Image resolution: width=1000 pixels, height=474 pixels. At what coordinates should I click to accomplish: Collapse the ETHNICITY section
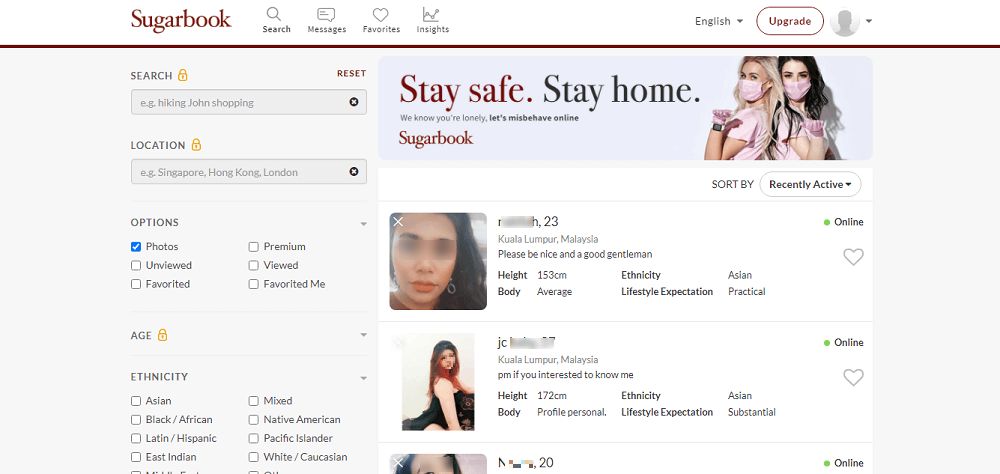tap(364, 378)
